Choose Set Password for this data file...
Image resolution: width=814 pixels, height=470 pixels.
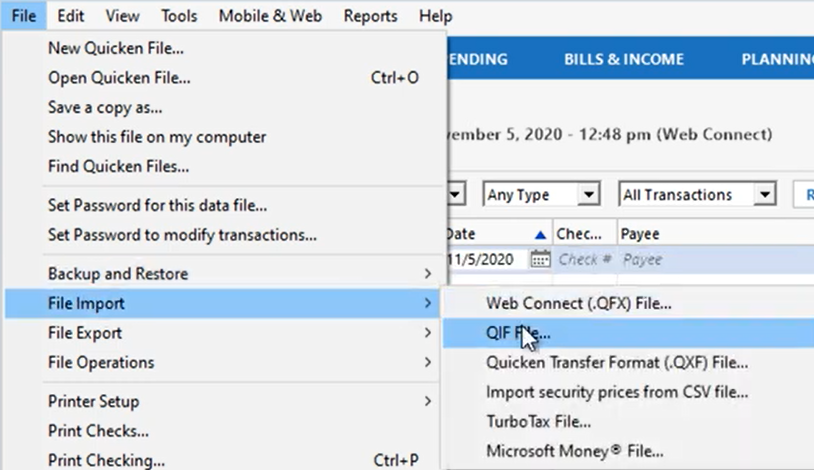223,206
